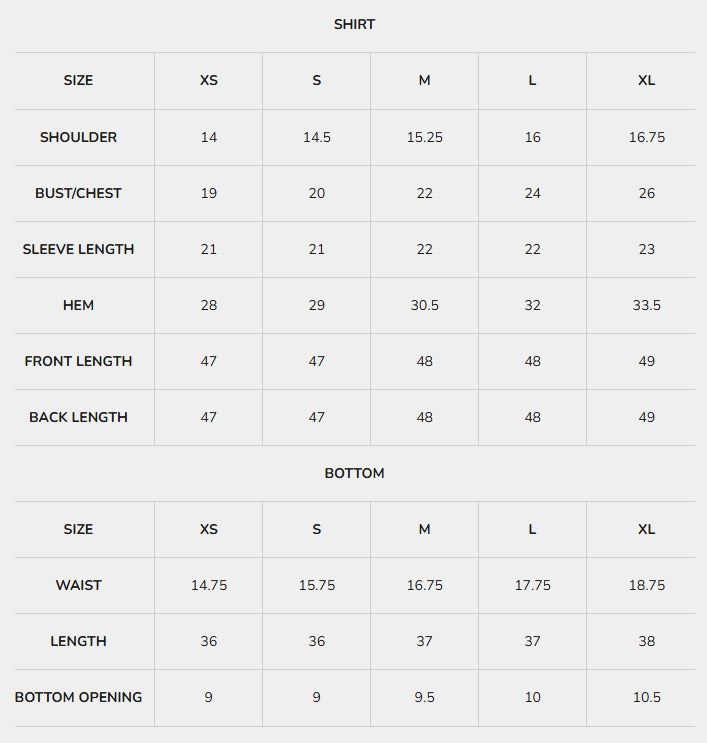Click the SHOULDER row label
This screenshot has height=743, width=707.
(78, 137)
